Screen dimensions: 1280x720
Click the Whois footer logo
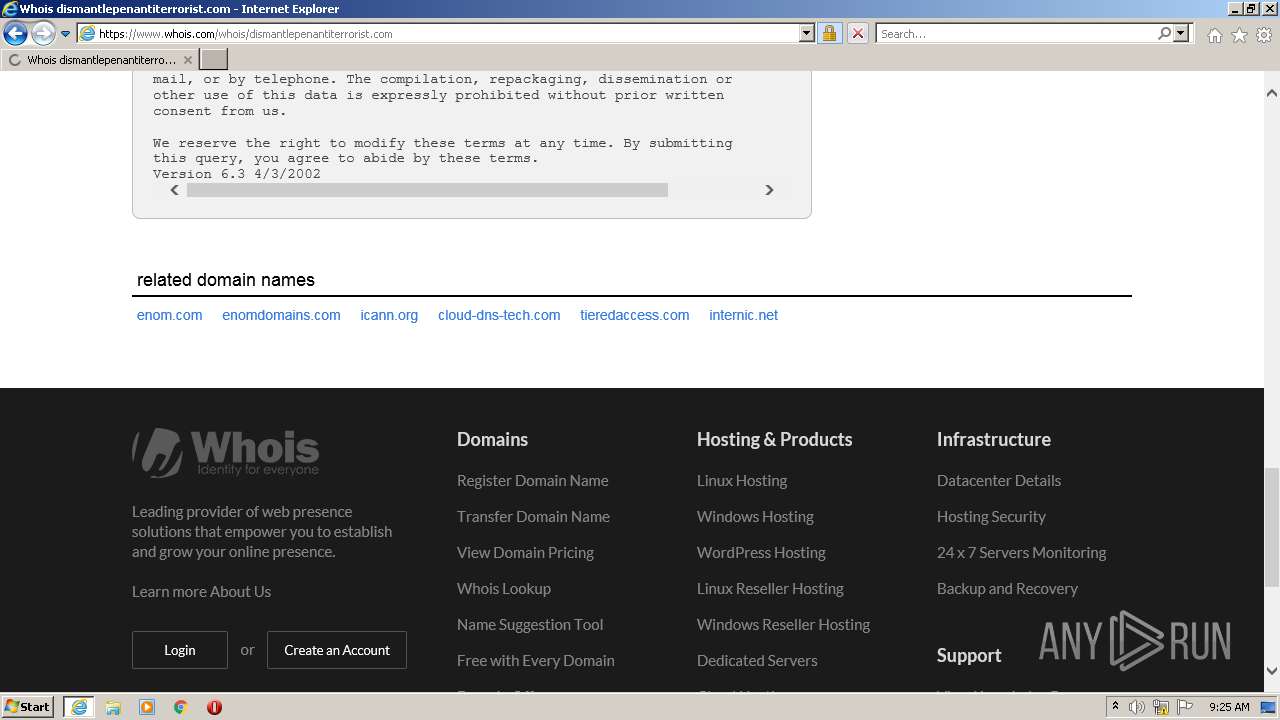tap(226, 452)
